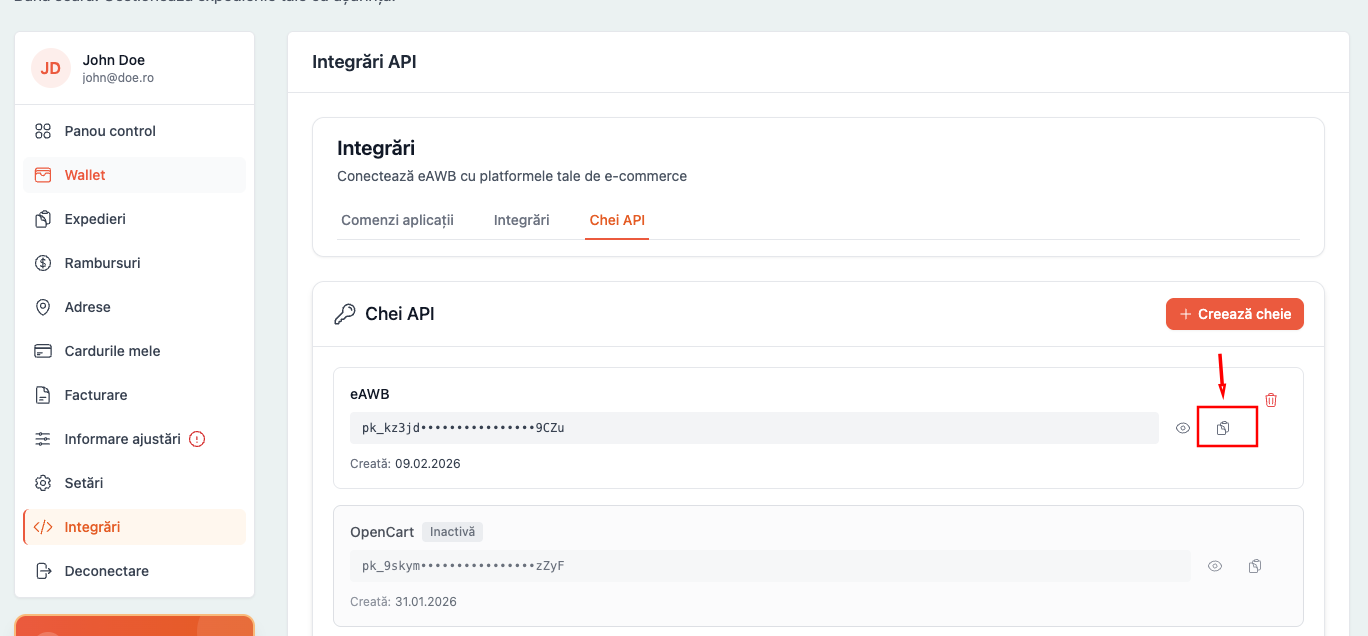This screenshot has height=636, width=1368.
Task: Click Deconectare to log out
Action: pyautogui.click(x=134, y=571)
